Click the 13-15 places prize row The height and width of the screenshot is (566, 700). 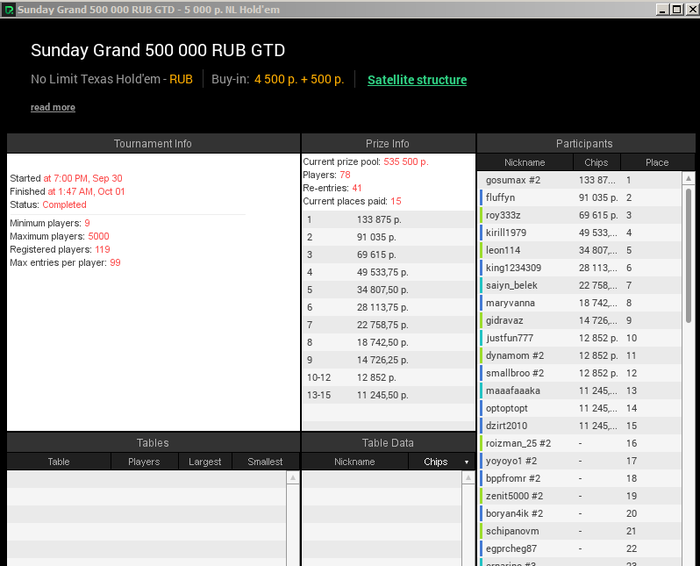tap(388, 395)
